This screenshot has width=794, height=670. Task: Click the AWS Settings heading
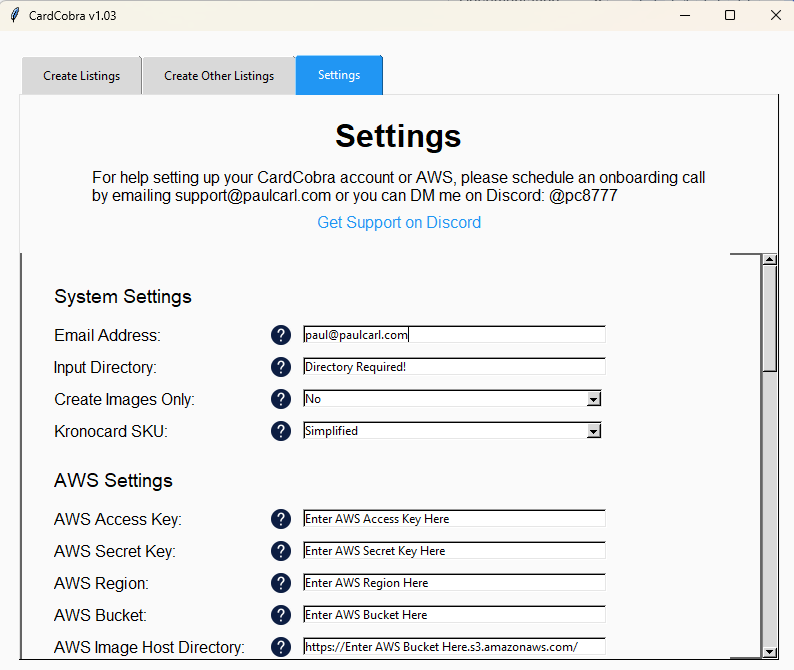113,481
